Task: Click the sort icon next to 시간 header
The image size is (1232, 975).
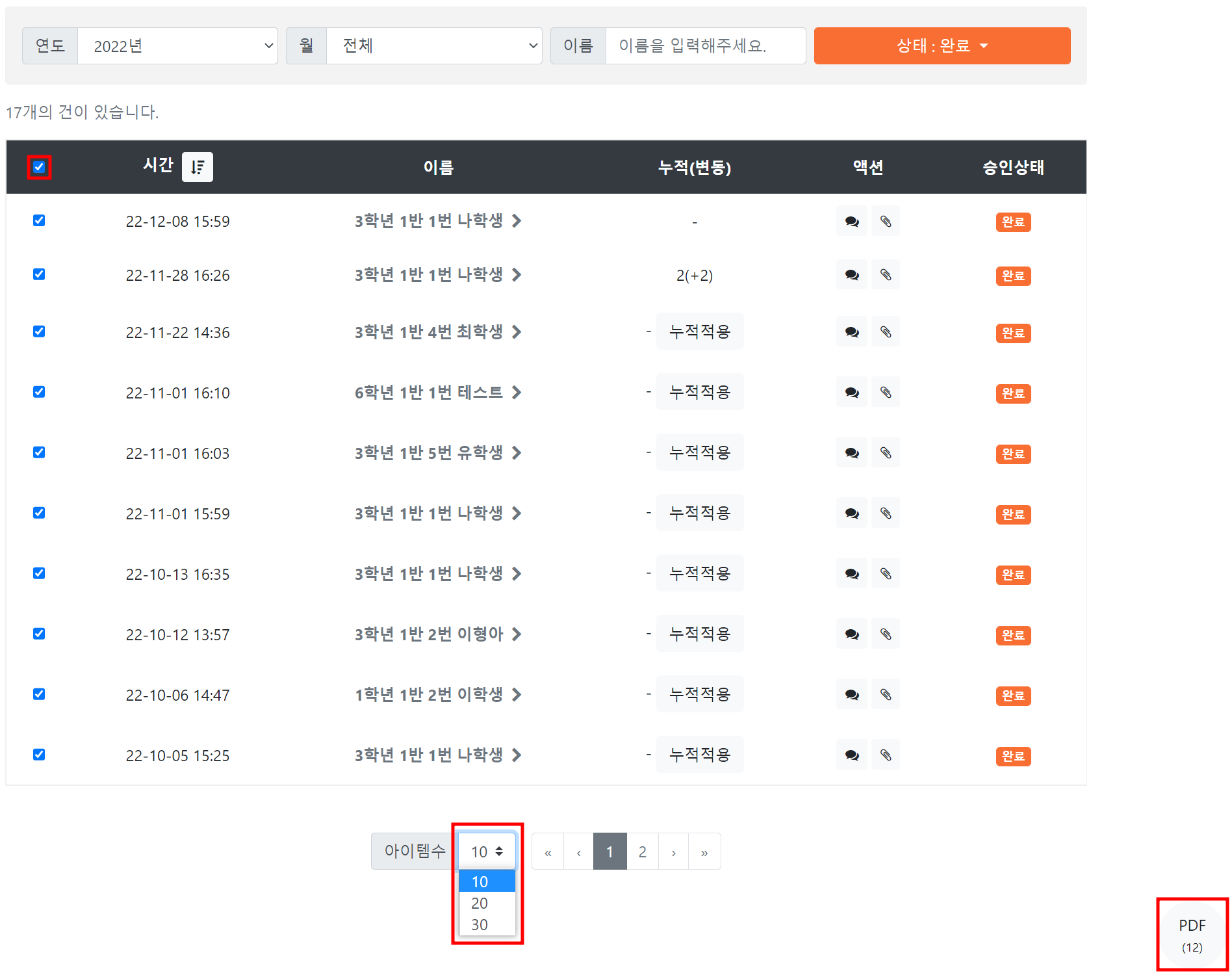Action: coord(197,167)
